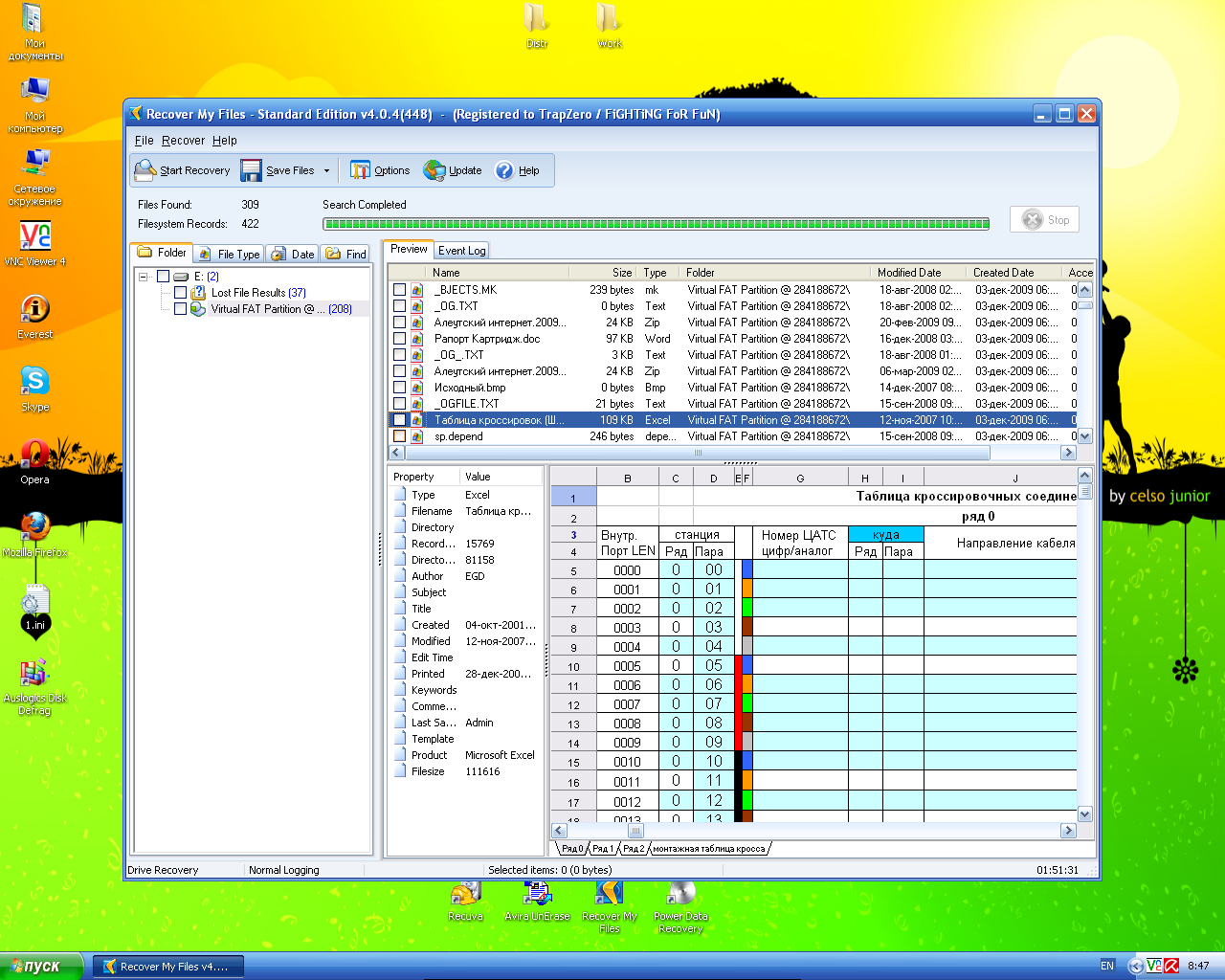Check the box for Исходный.bmp file
The width and height of the screenshot is (1225, 980).
(x=399, y=388)
